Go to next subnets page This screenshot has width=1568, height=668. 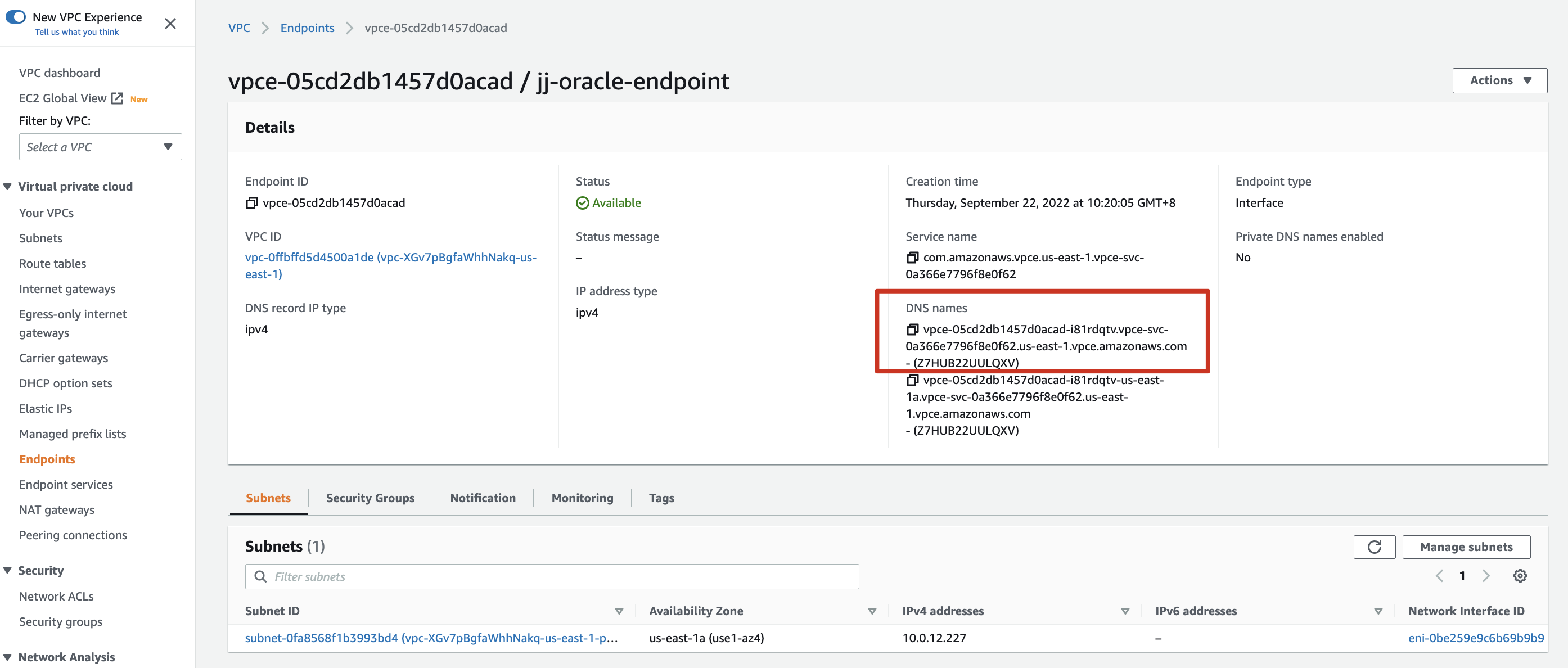click(x=1486, y=576)
